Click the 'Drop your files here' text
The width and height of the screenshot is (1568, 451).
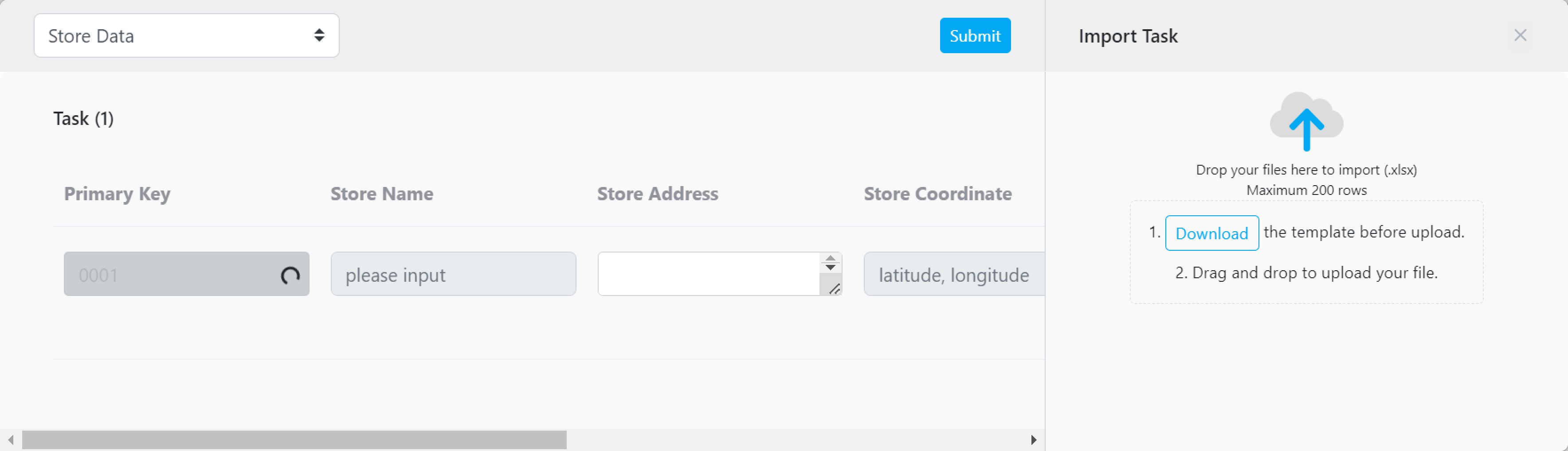1305,170
